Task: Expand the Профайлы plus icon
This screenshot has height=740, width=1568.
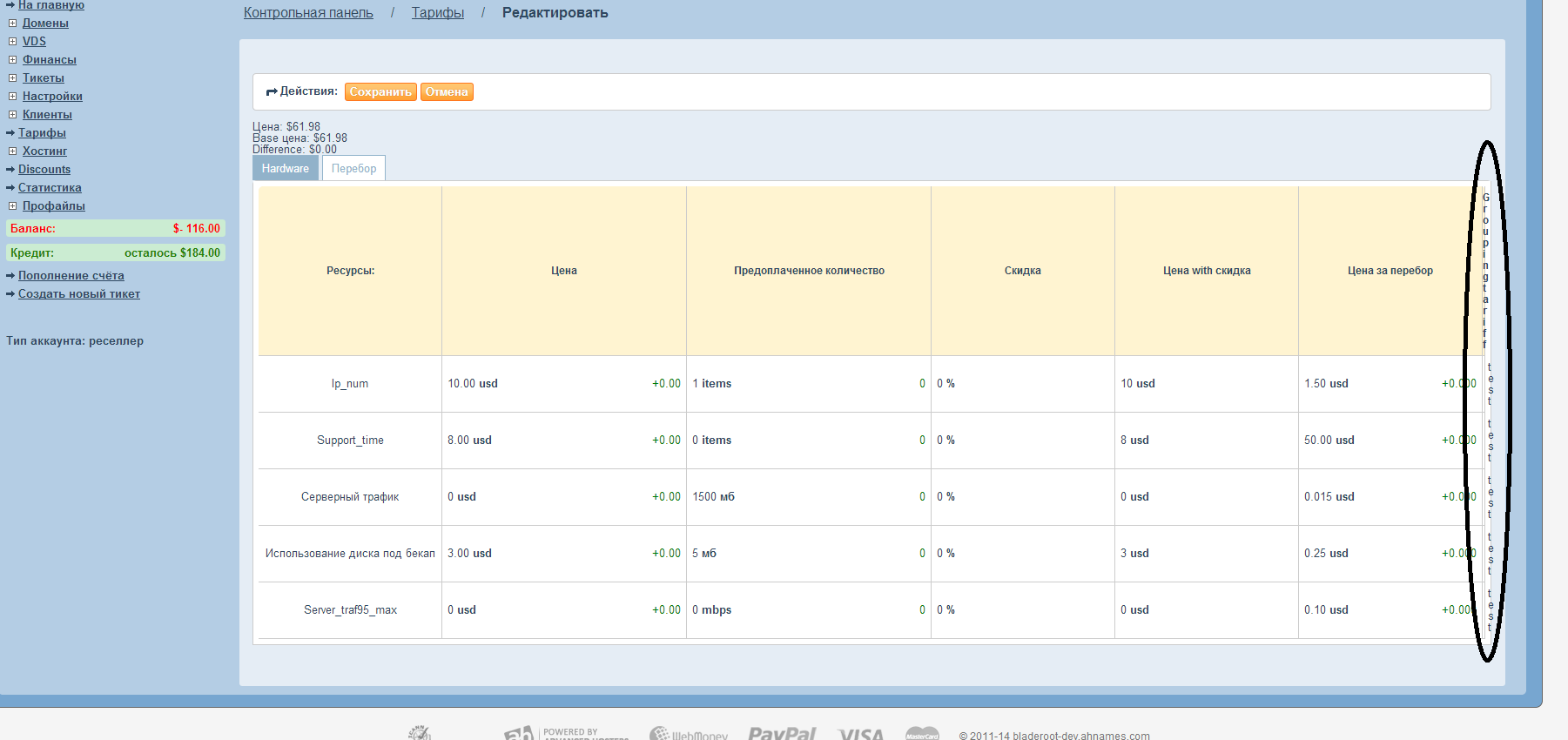Action: pyautogui.click(x=13, y=206)
